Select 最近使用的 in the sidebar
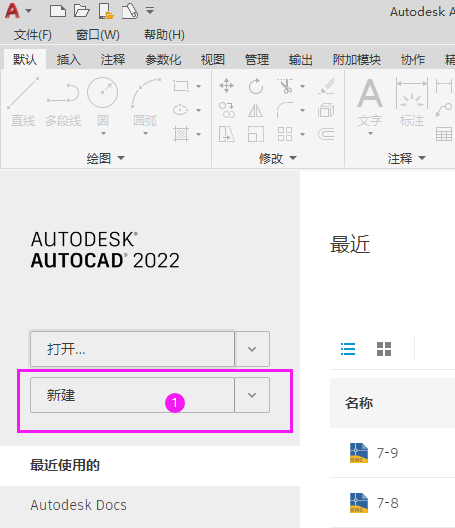 pos(150,466)
